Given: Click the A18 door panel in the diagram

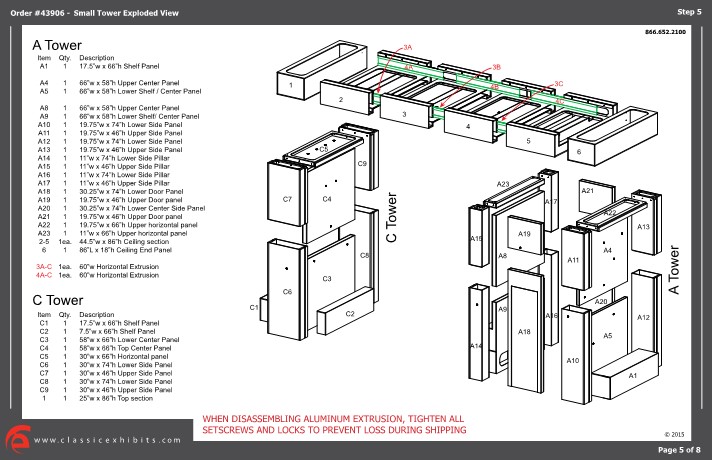Looking at the screenshot, I should [x=523, y=331].
